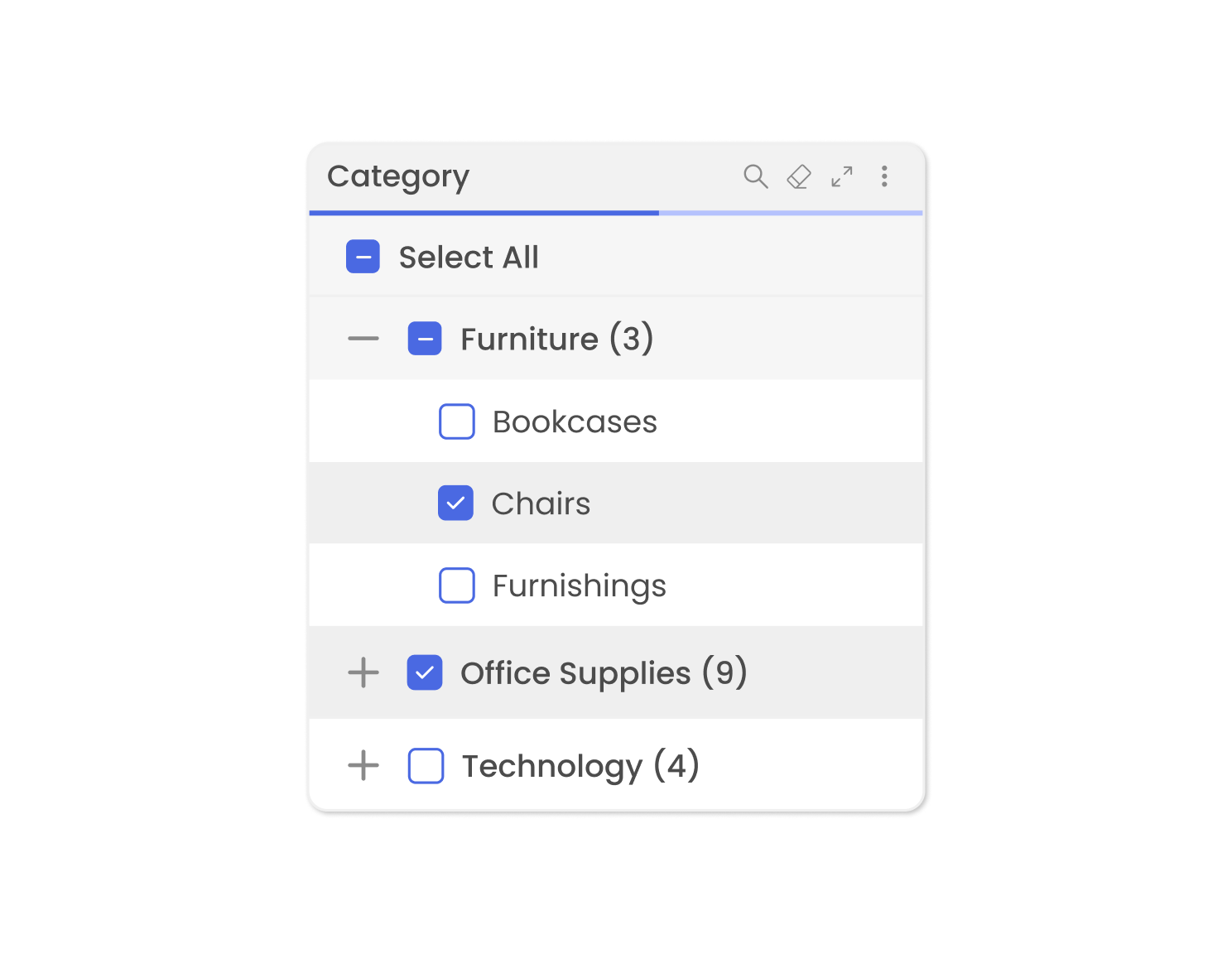Screen dimensions: 1232x954
Task: Click the Category panel title
Action: [x=398, y=176]
